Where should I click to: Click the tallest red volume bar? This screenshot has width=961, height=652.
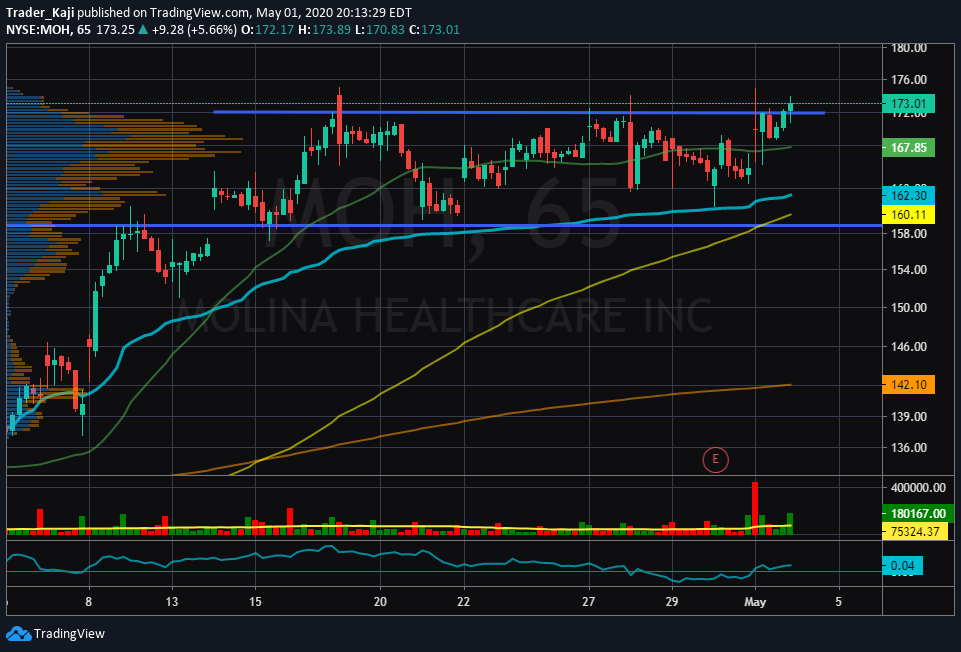coord(755,508)
